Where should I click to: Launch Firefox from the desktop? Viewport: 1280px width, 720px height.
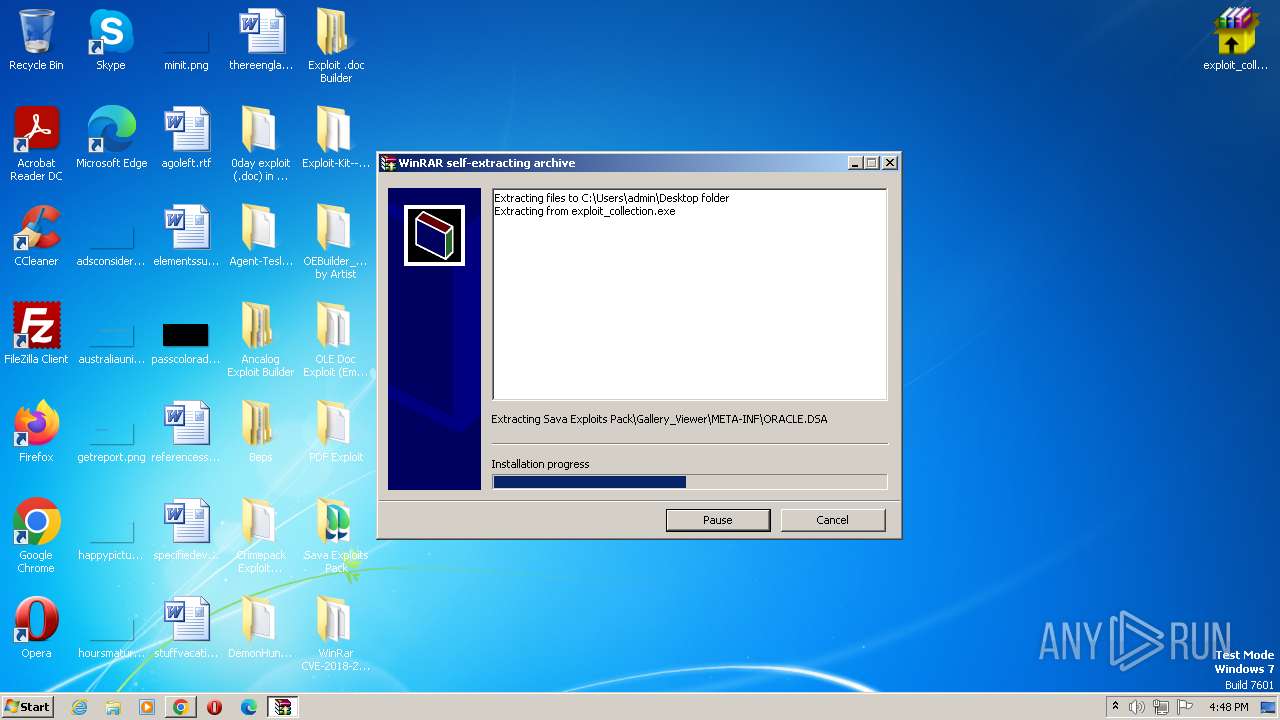[x=36, y=432]
